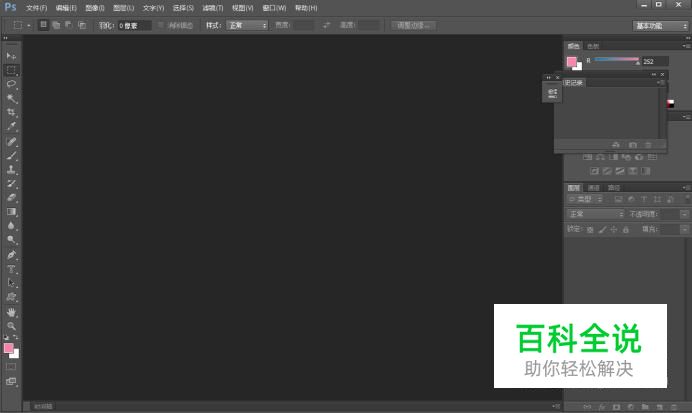The height and width of the screenshot is (413, 692).
Task: Select the History Brush tool
Action: pyautogui.click(x=11, y=184)
